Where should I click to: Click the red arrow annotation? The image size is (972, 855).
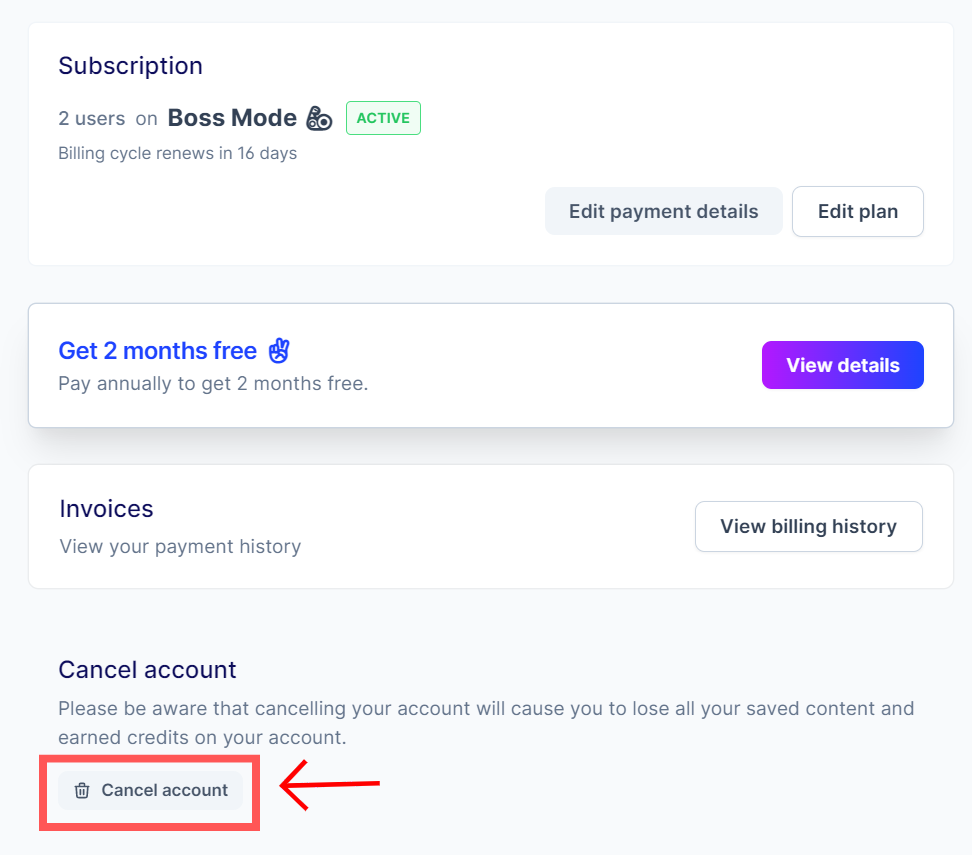[x=329, y=784]
